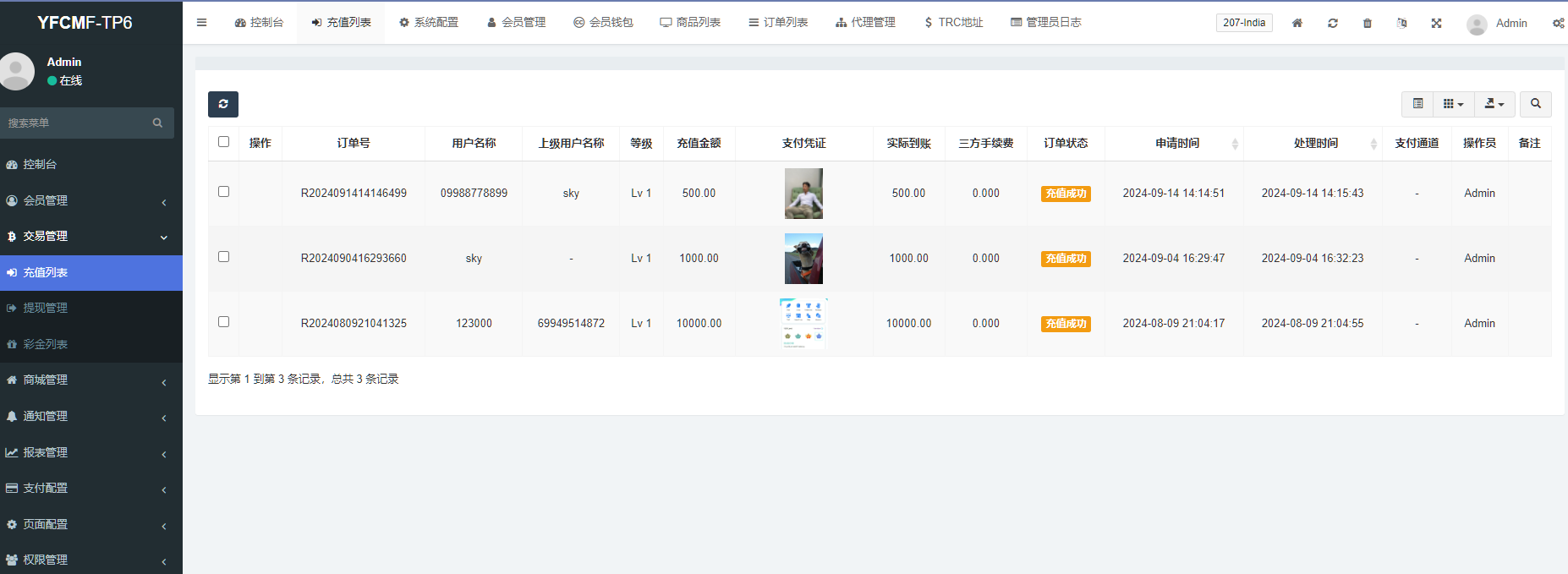Screen dimensions: 1568x574
Task: Click the 订单号 column header
Action: click(354, 143)
